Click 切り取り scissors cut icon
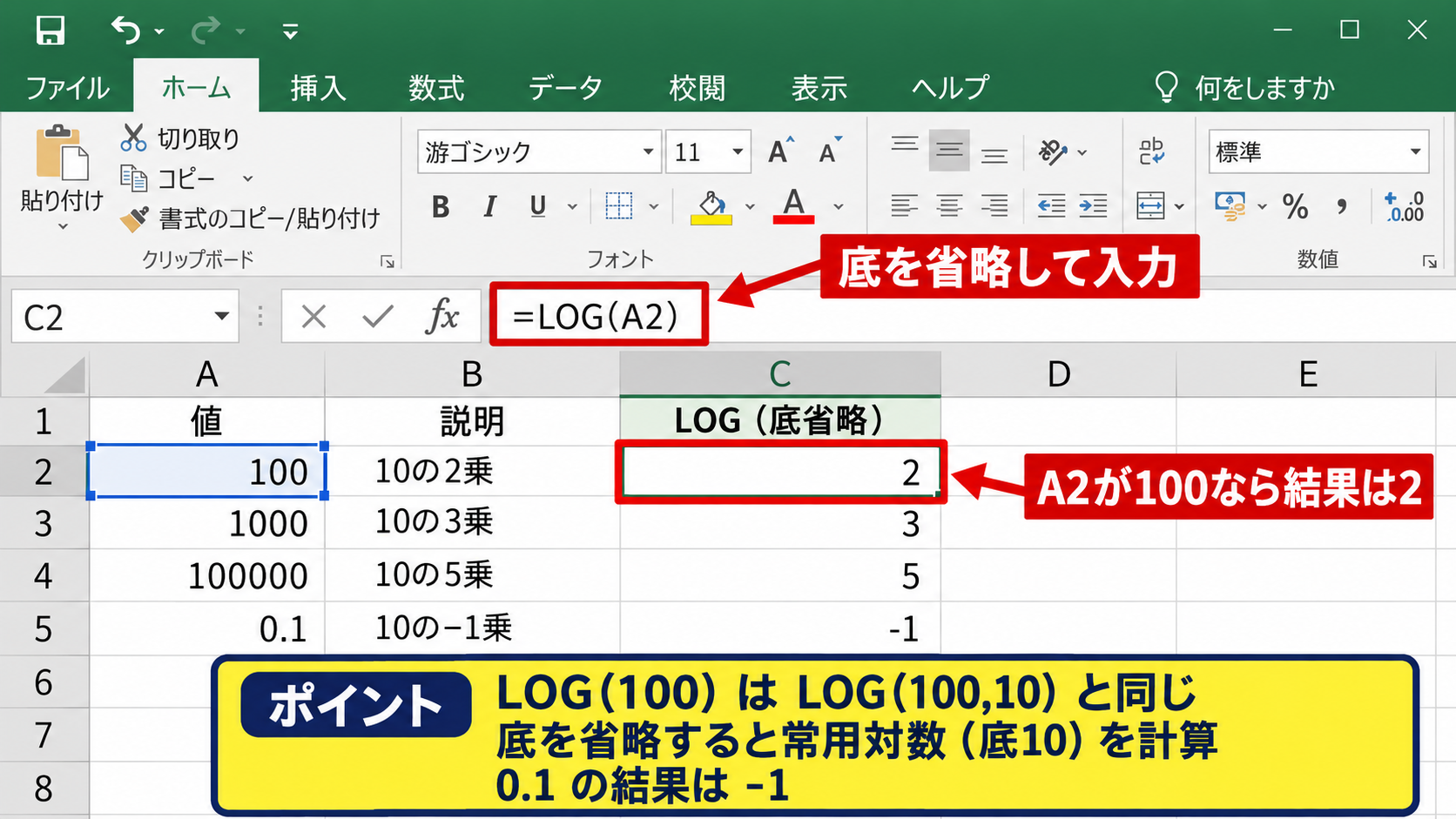This screenshot has height=819, width=1456. click(x=133, y=138)
